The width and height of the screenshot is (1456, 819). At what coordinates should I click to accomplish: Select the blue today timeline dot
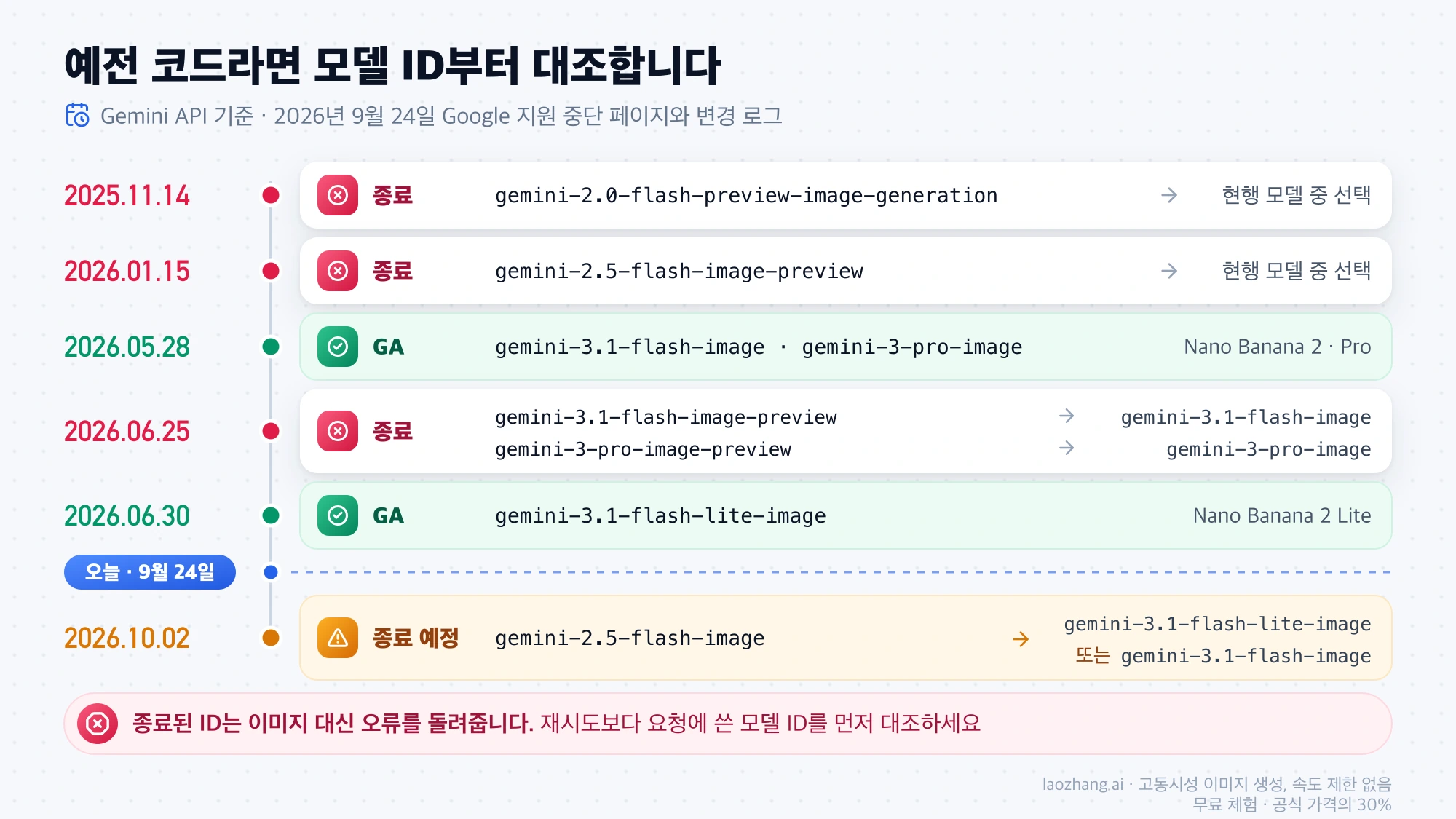coord(271,572)
